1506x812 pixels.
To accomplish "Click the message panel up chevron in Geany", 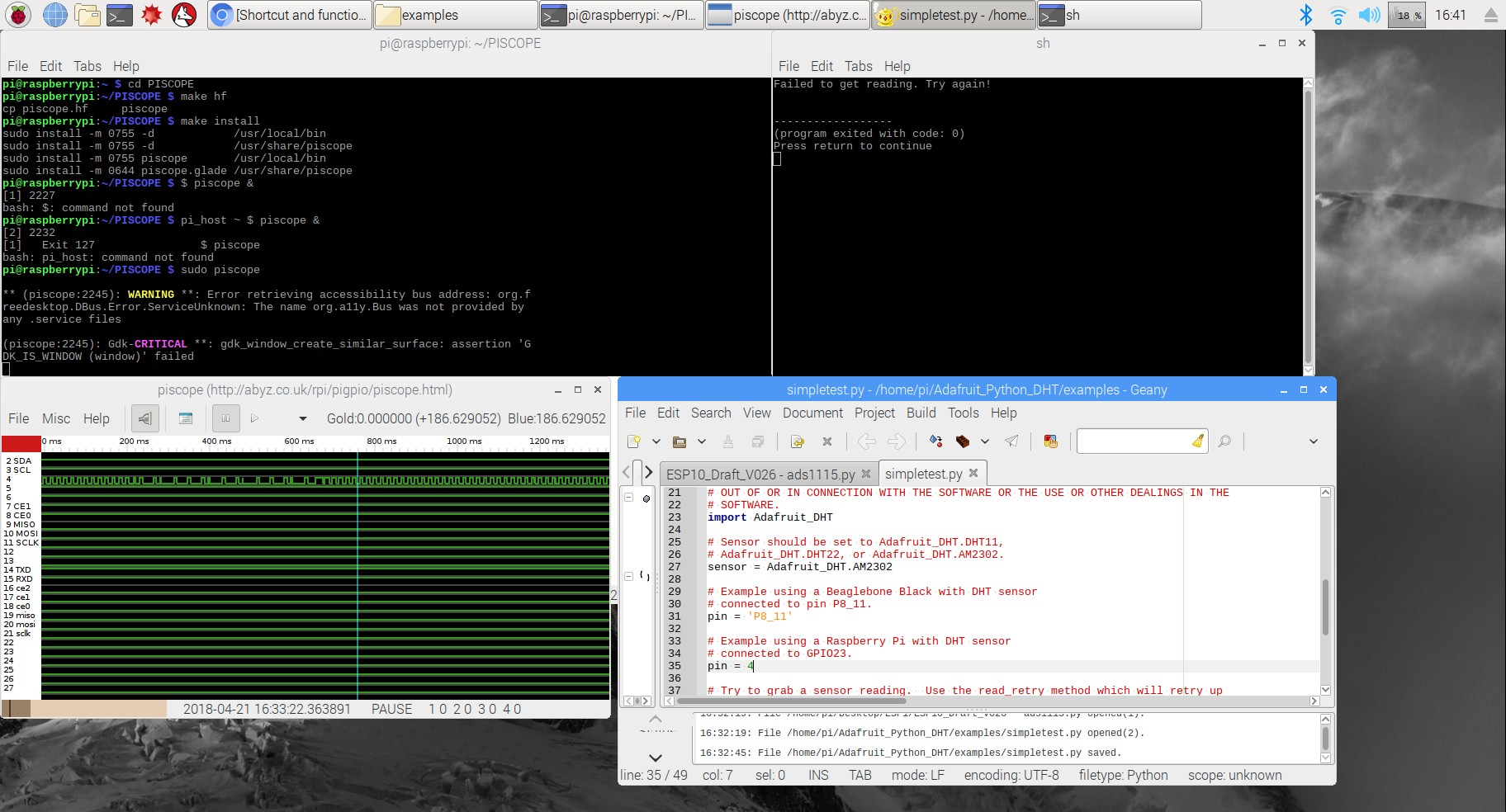I will click(655, 719).
